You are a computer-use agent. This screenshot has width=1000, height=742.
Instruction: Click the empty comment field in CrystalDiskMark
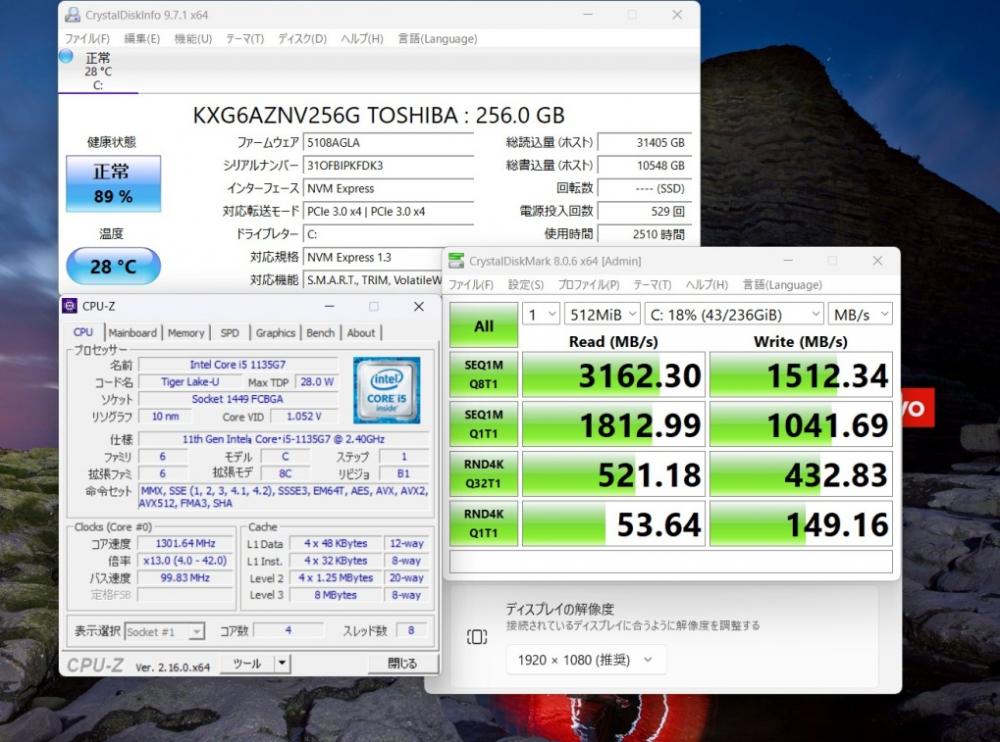671,561
